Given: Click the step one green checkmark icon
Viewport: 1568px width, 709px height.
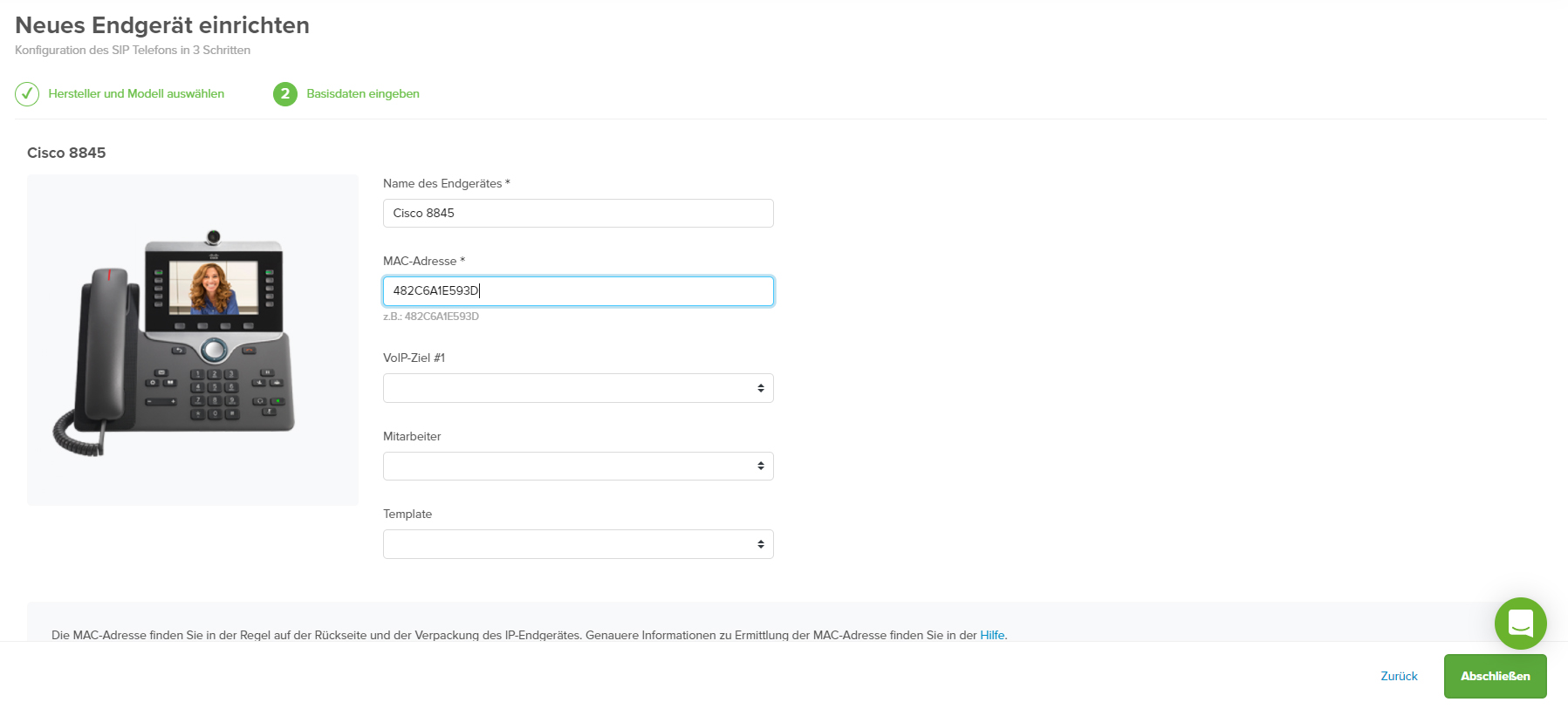Looking at the screenshot, I should (x=27, y=94).
